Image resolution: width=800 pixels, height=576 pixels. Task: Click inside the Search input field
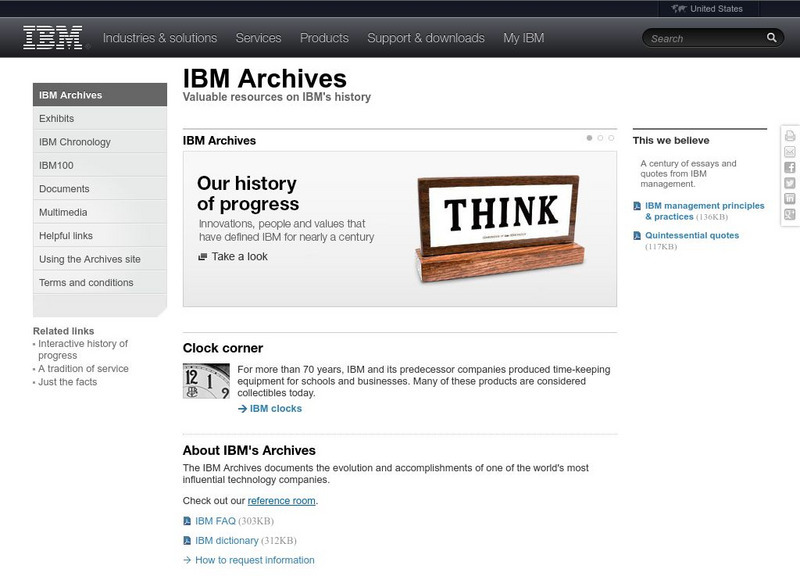(706, 38)
